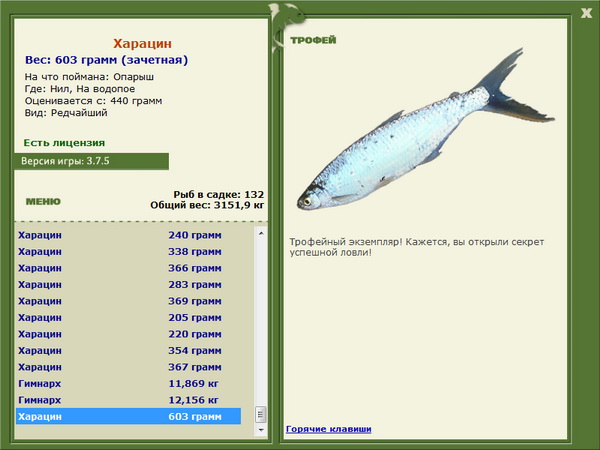Open the МЕНЮ menu
Screen dimensions: 600x450
coord(43,202)
